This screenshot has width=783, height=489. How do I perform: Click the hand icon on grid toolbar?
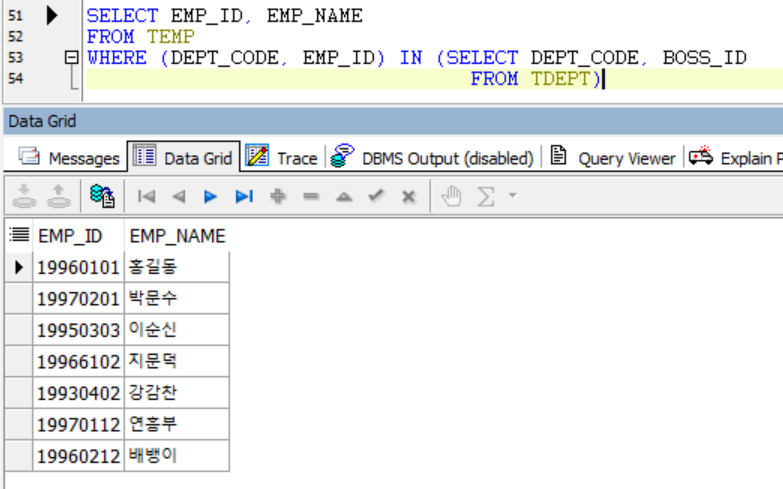coord(451,196)
